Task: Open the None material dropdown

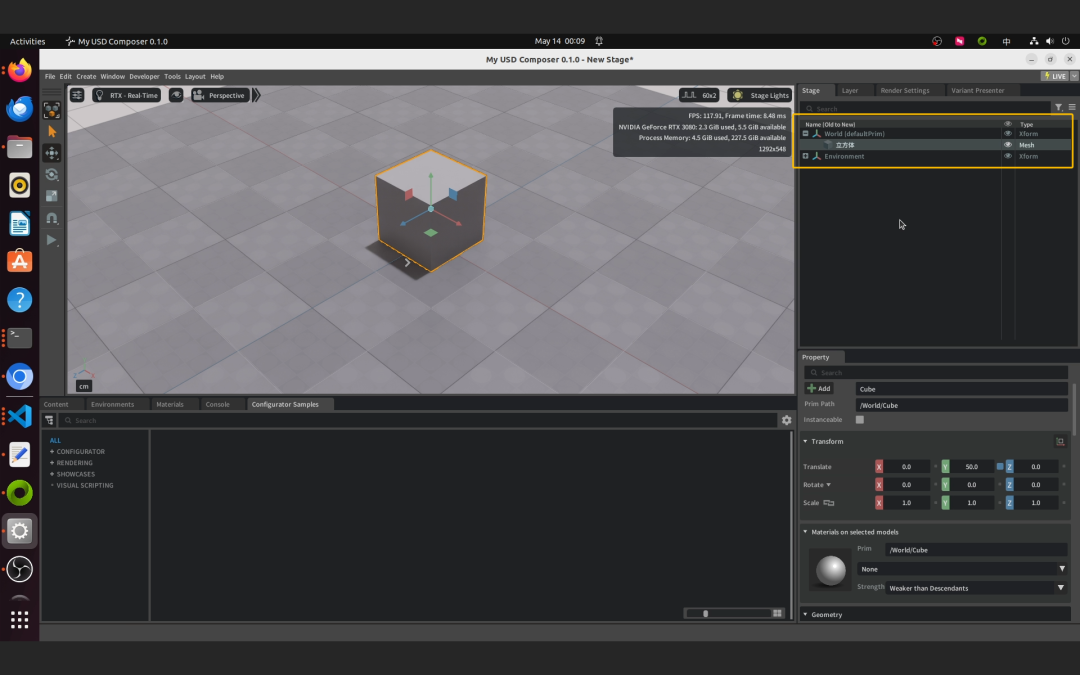Action: [x=962, y=569]
